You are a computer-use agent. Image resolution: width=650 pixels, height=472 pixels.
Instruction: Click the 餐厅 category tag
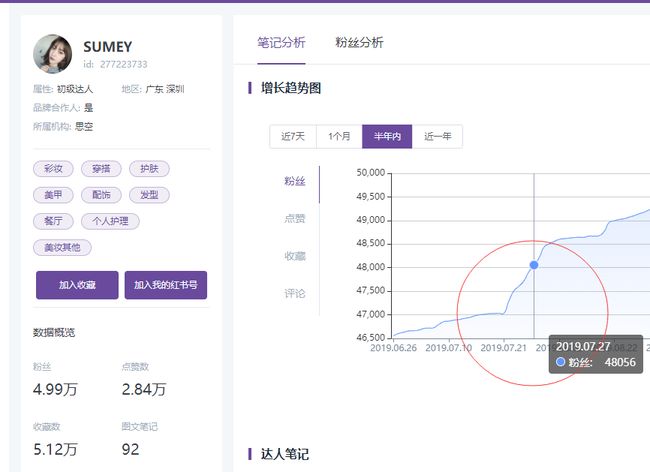tap(53, 221)
